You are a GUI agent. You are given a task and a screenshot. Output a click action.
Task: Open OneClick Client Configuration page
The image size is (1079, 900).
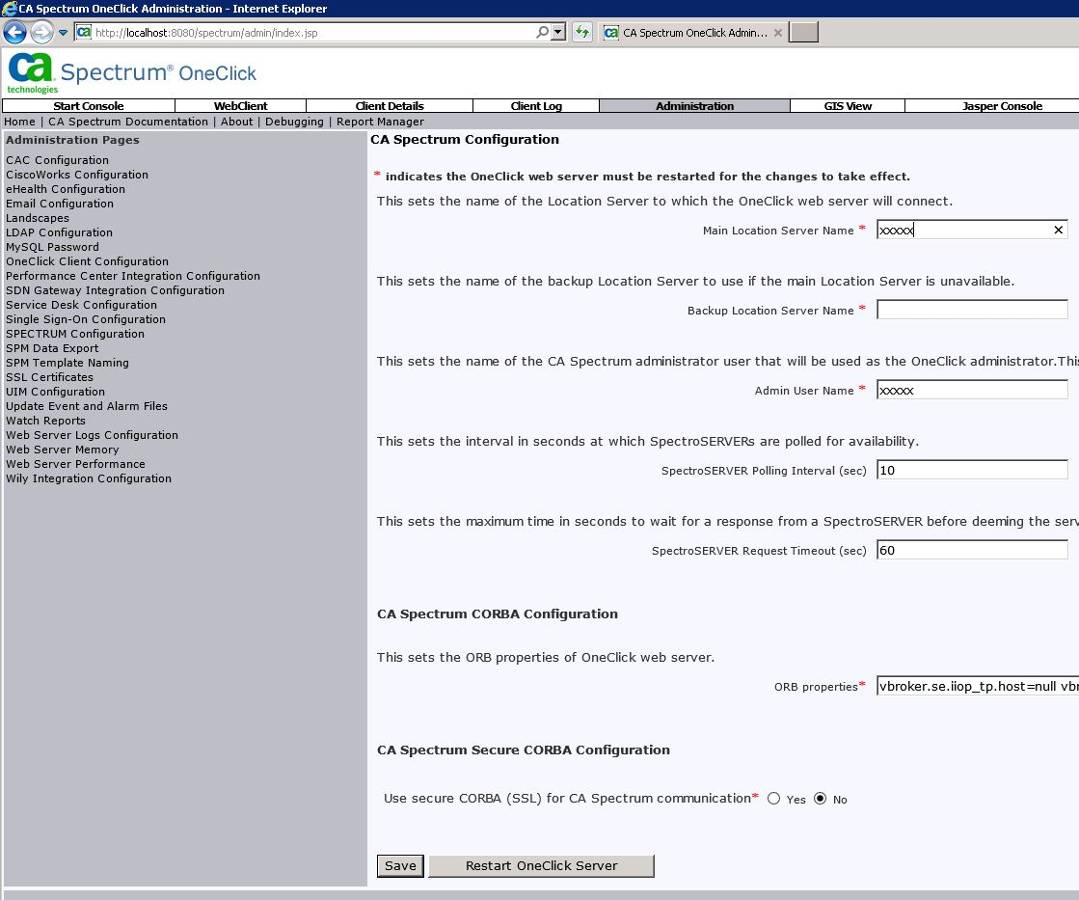[87, 261]
